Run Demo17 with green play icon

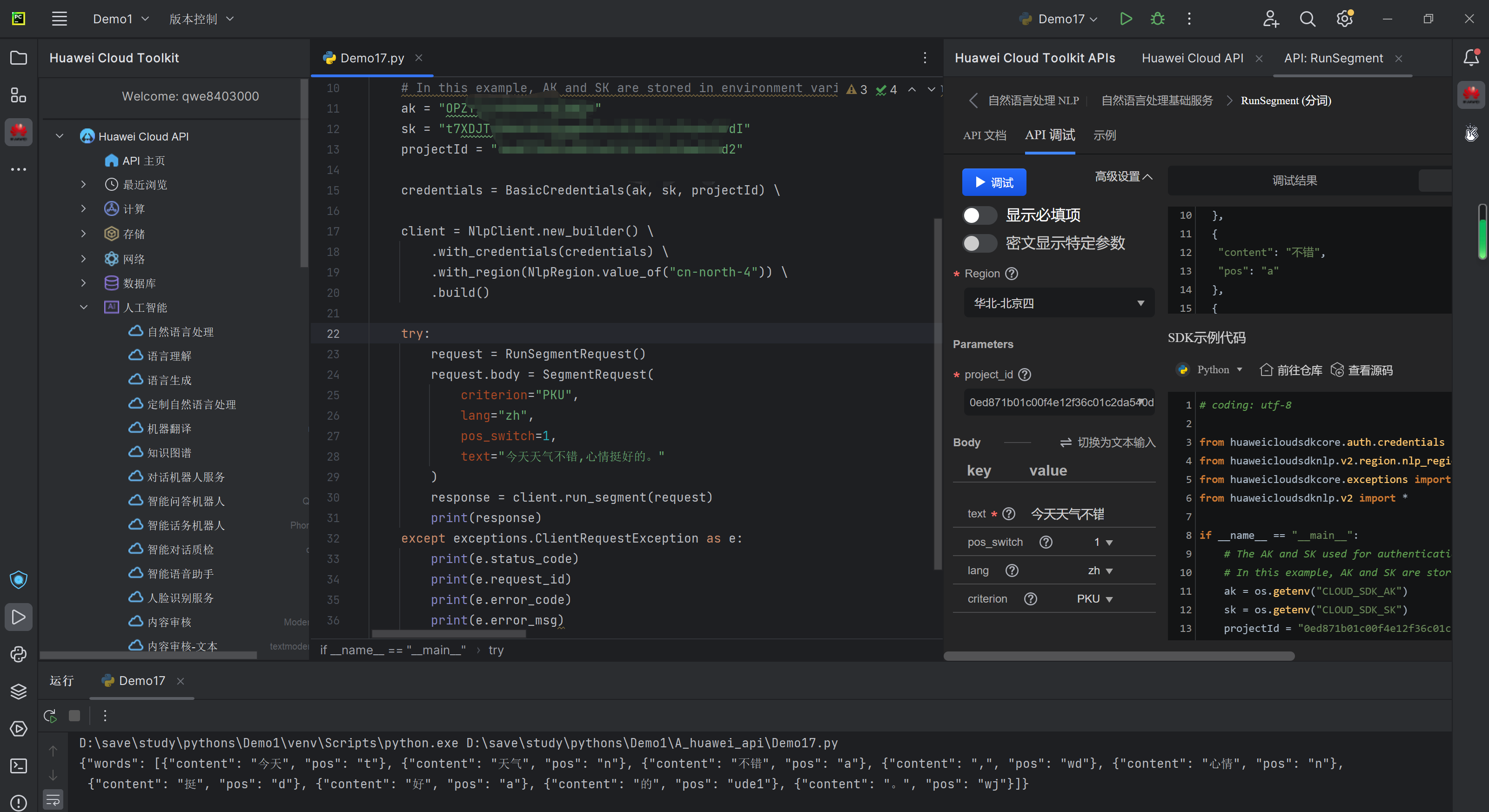[1126, 19]
